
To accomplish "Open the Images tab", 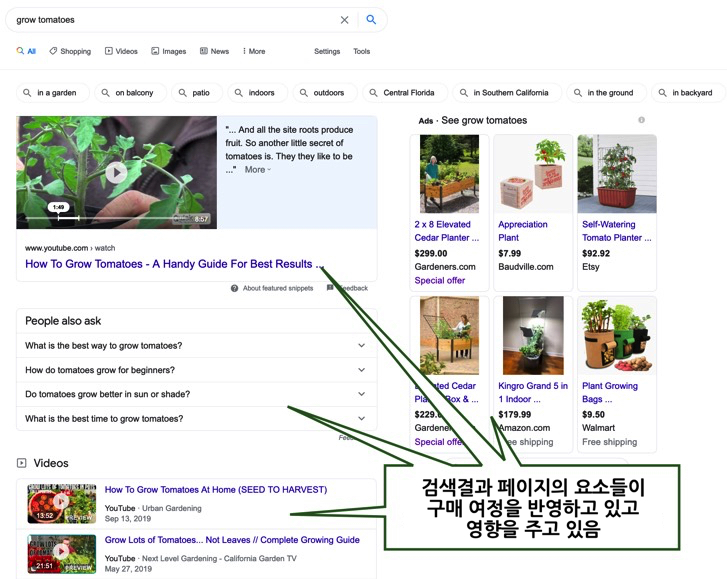I will 169,51.
